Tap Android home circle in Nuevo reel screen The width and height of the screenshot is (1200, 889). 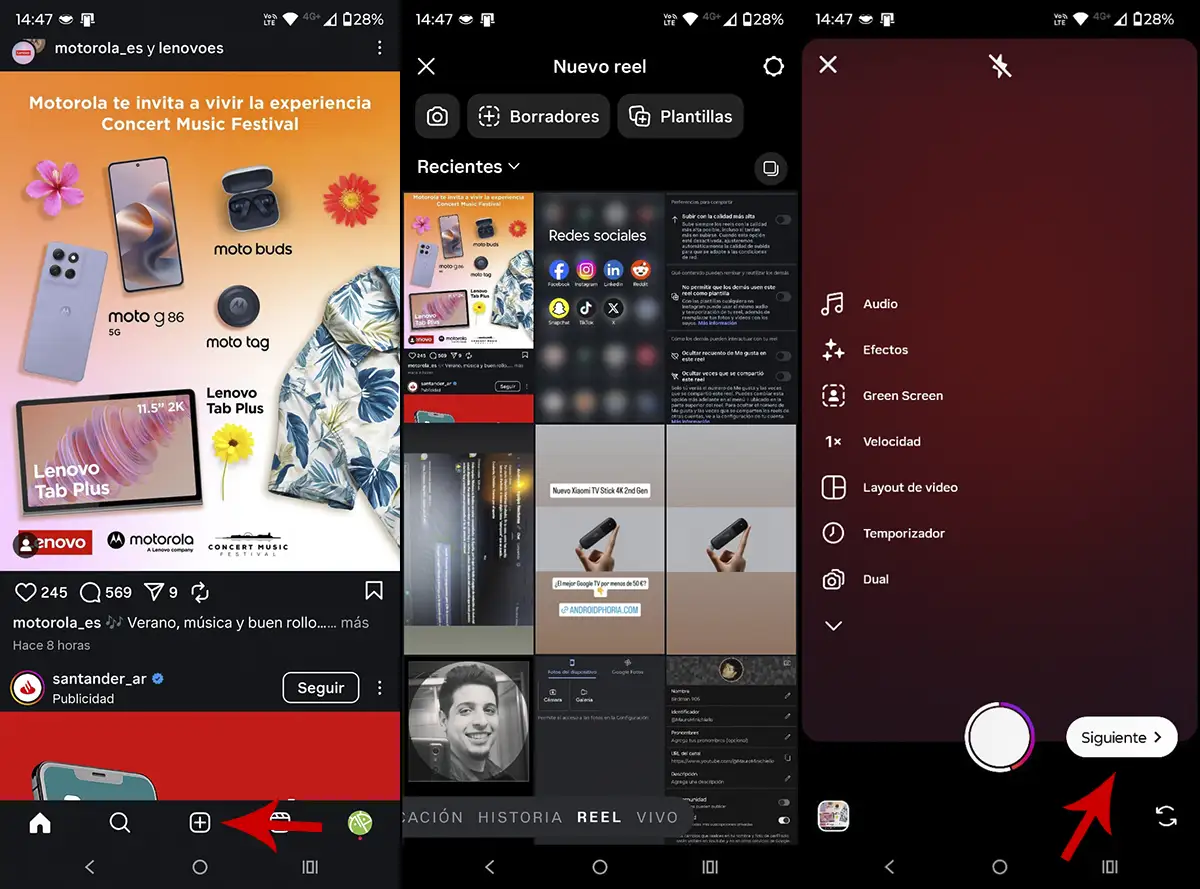point(600,867)
